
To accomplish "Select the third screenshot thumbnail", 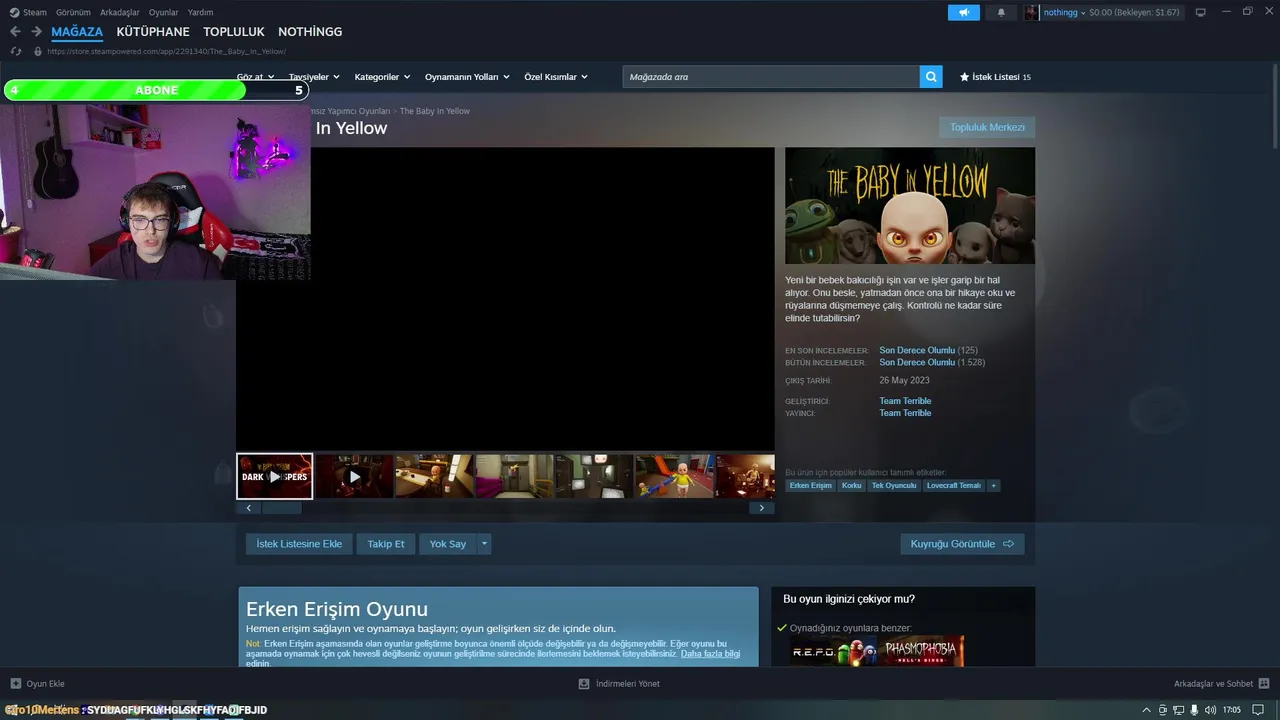I will (x=434, y=476).
